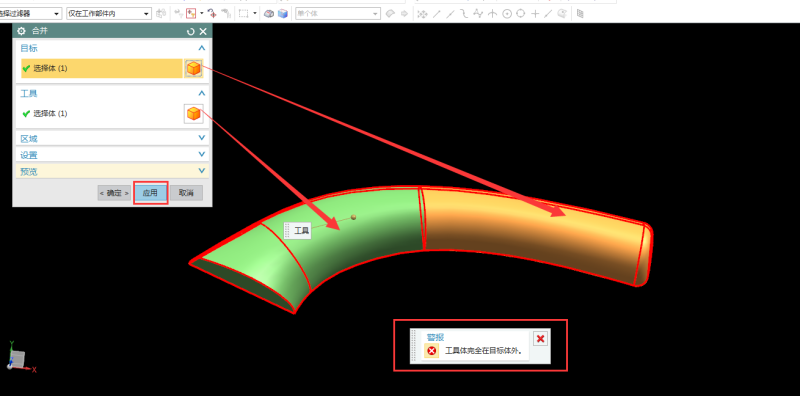Image resolution: width=800 pixels, height=396 pixels.
Task: Click the red error icon in alert
Action: pyautogui.click(x=432, y=351)
